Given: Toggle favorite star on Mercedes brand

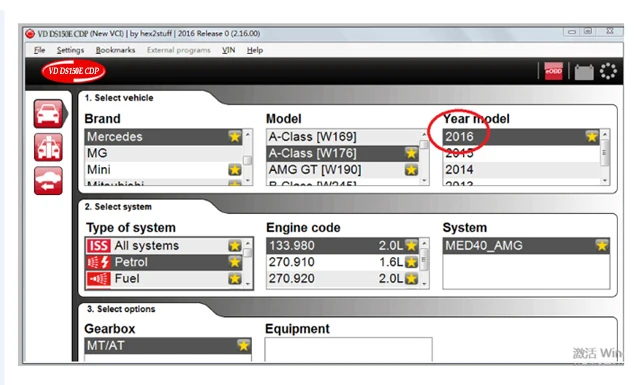Looking at the screenshot, I should click(x=235, y=136).
